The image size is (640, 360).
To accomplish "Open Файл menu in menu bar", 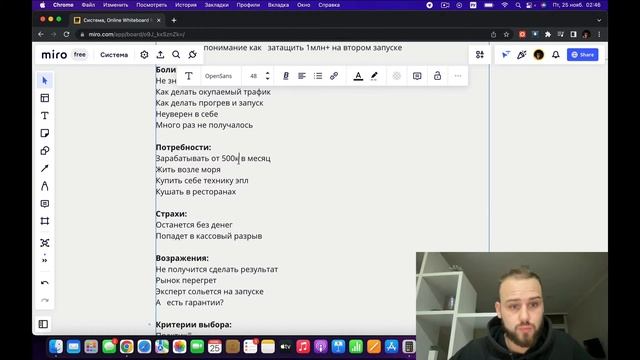I will click(x=88, y=5).
